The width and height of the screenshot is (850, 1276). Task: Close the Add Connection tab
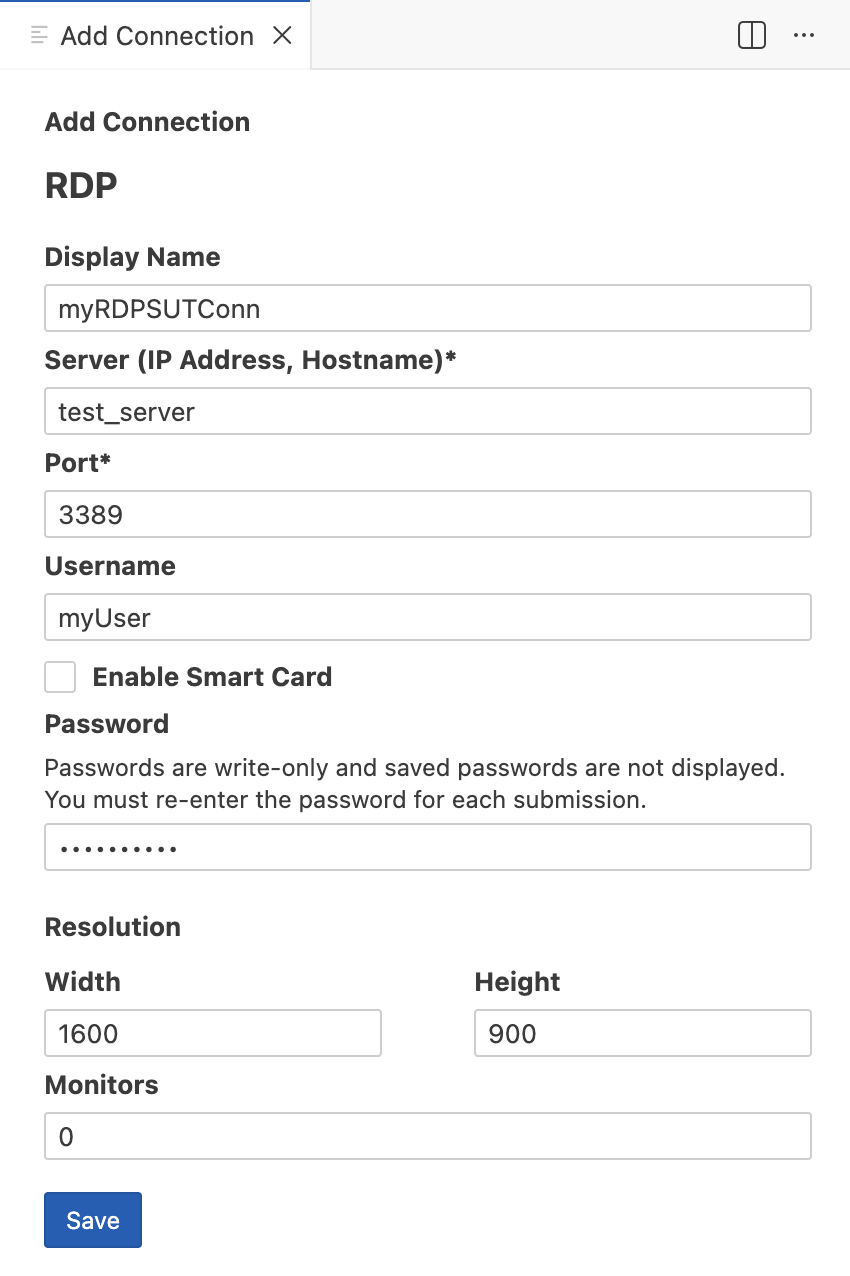pos(283,36)
